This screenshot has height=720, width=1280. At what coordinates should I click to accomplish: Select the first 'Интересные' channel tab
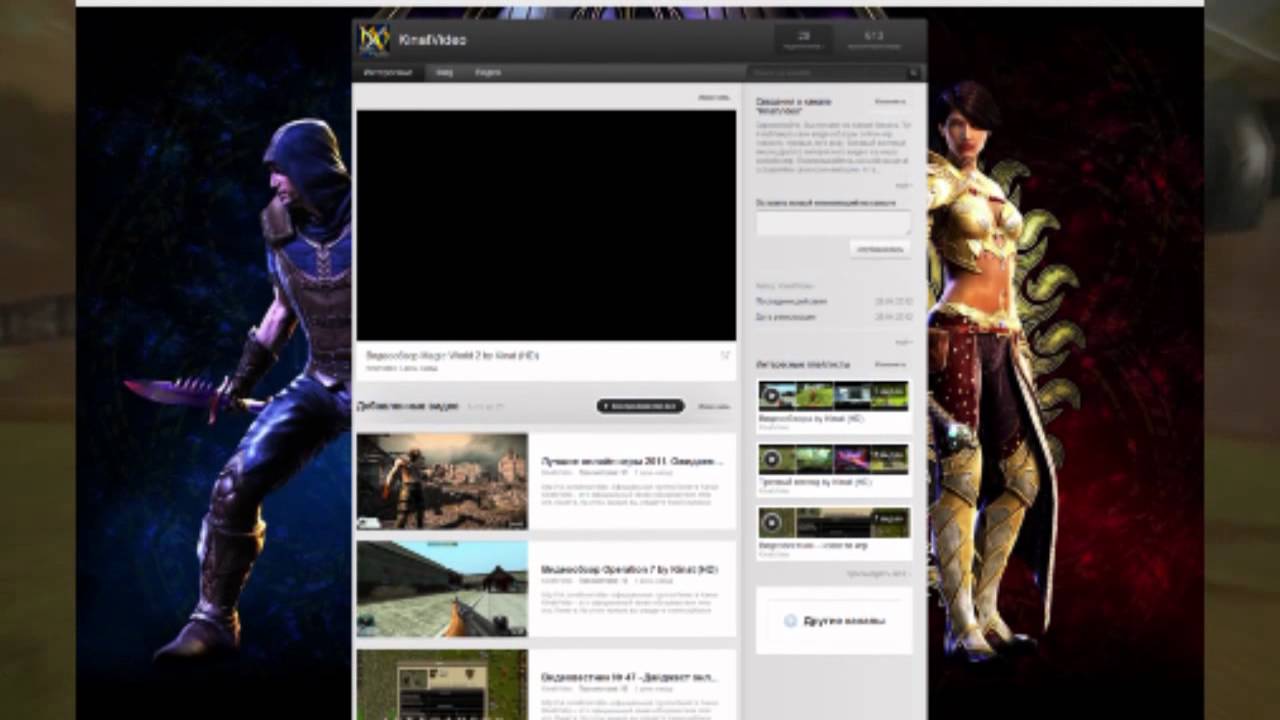(388, 73)
